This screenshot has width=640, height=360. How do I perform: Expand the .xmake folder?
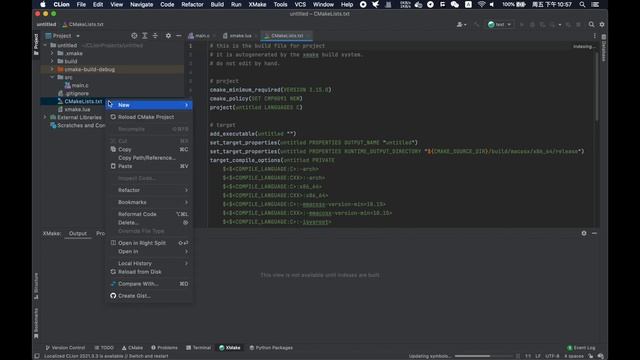(52, 53)
